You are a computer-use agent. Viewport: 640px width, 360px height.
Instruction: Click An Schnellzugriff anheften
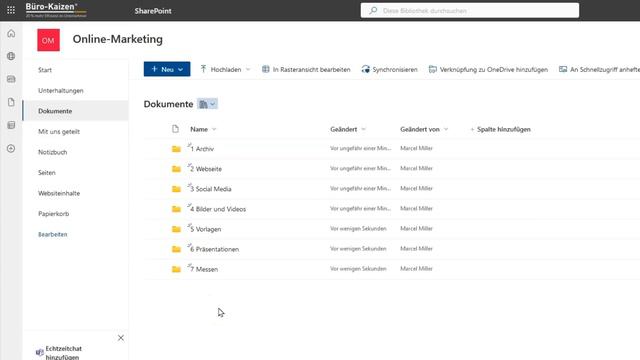(599, 69)
